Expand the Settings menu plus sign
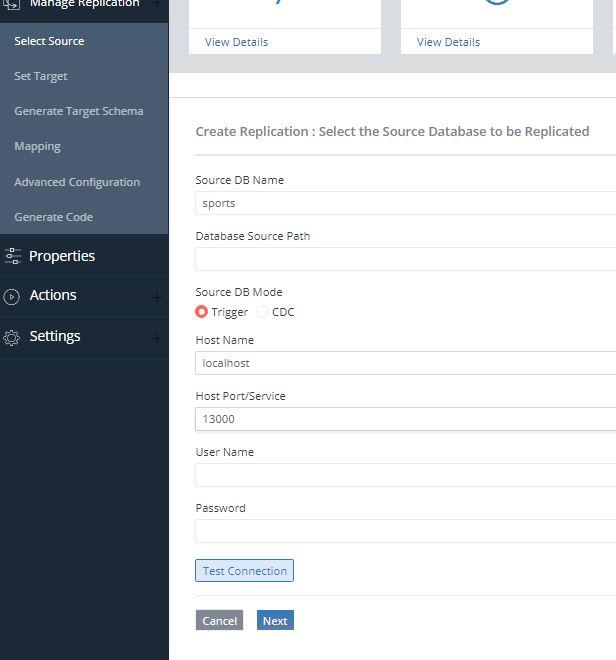 [x=156, y=338]
